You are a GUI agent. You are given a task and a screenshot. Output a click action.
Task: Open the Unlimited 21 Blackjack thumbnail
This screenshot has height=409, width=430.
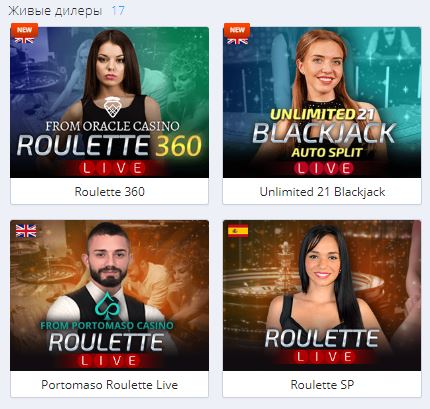[x=322, y=102]
